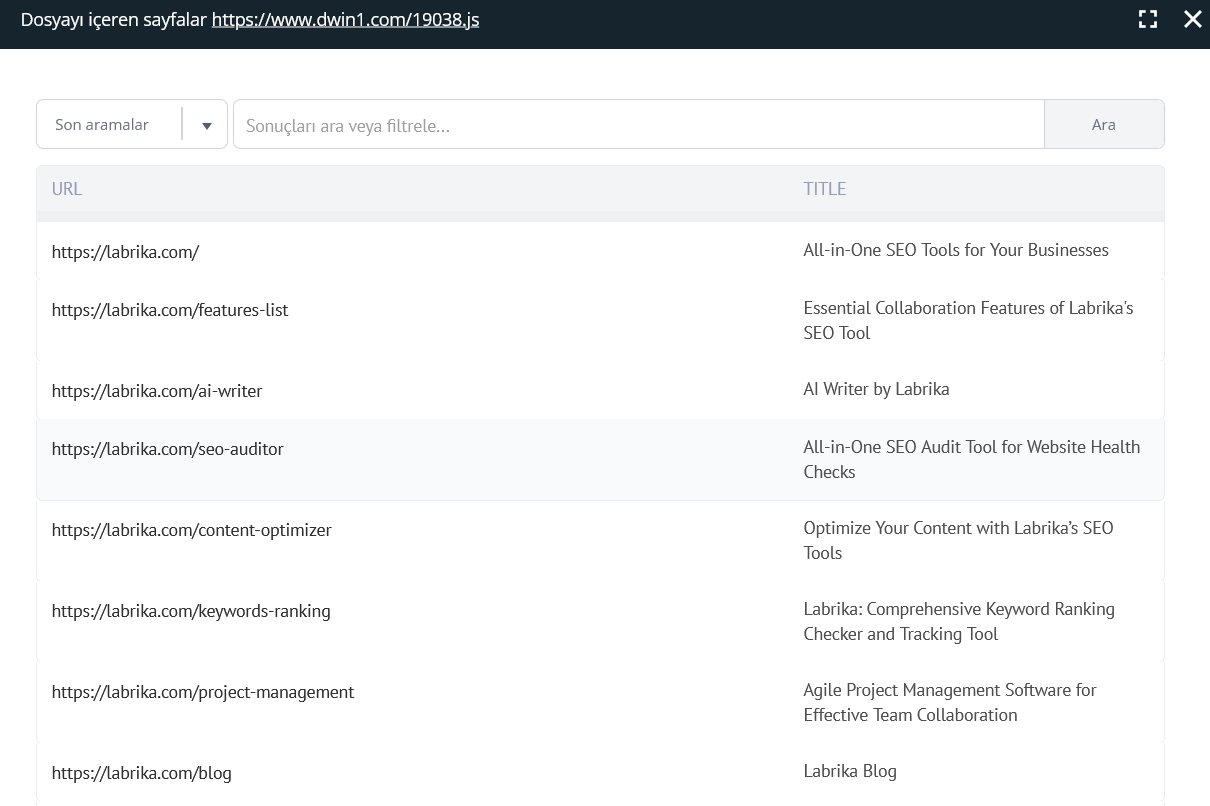This screenshot has width=1210, height=806.
Task: Select the All-in-One SEO Tools title
Action: (x=955, y=250)
